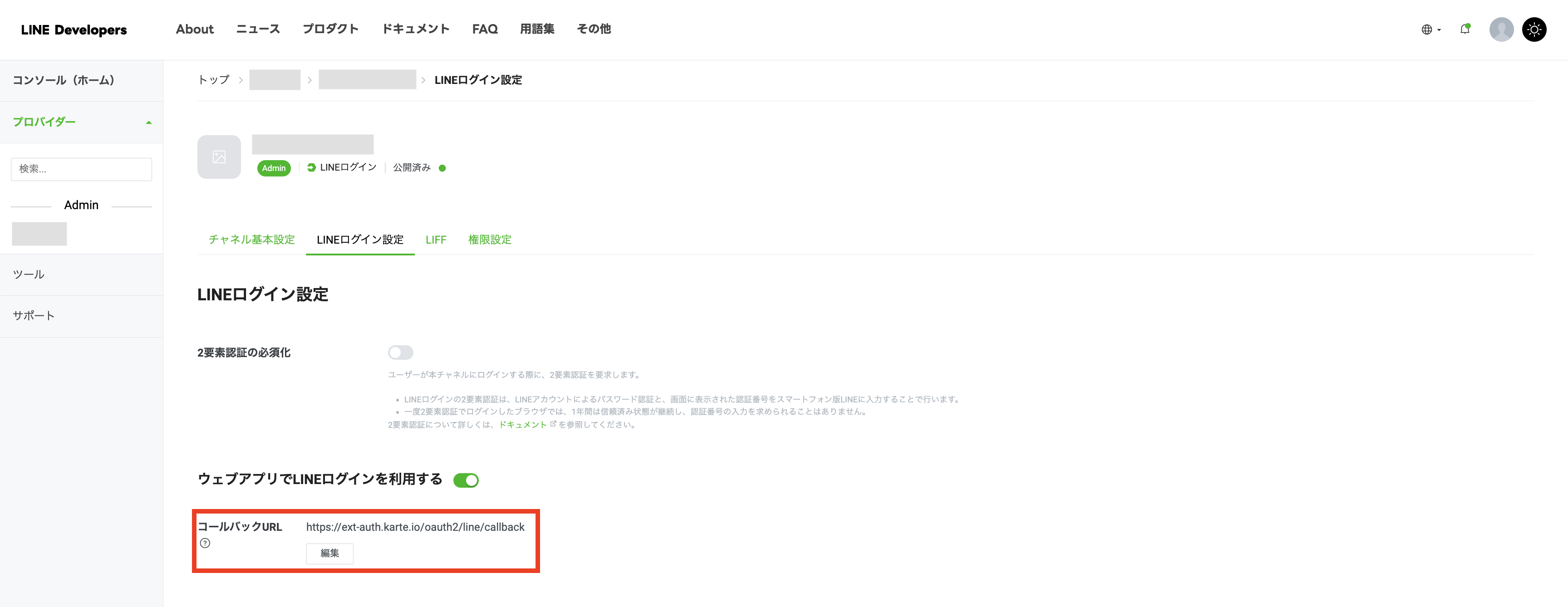This screenshot has width=1568, height=607.
Task: Open the ニュース menu item
Action: pos(258,29)
